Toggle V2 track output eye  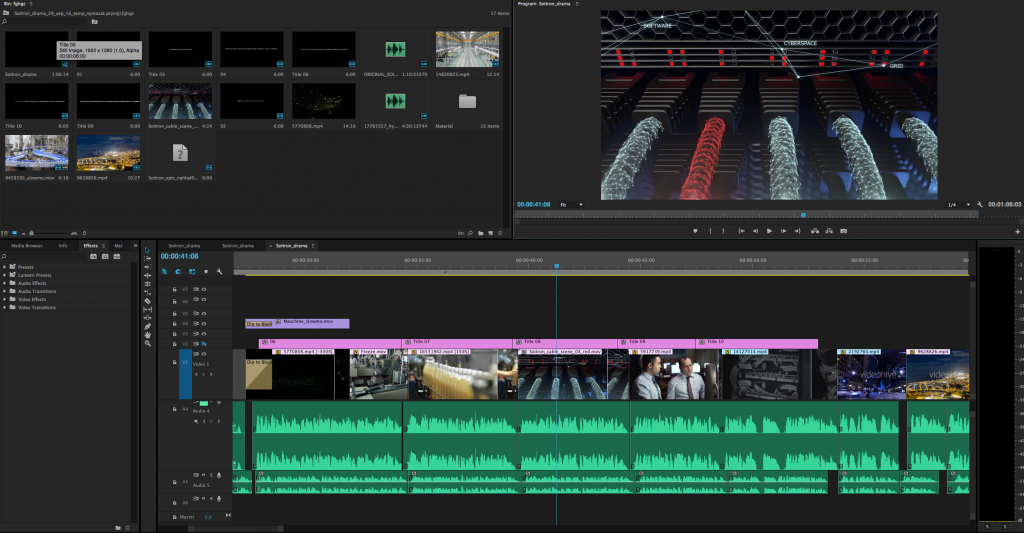click(204, 344)
